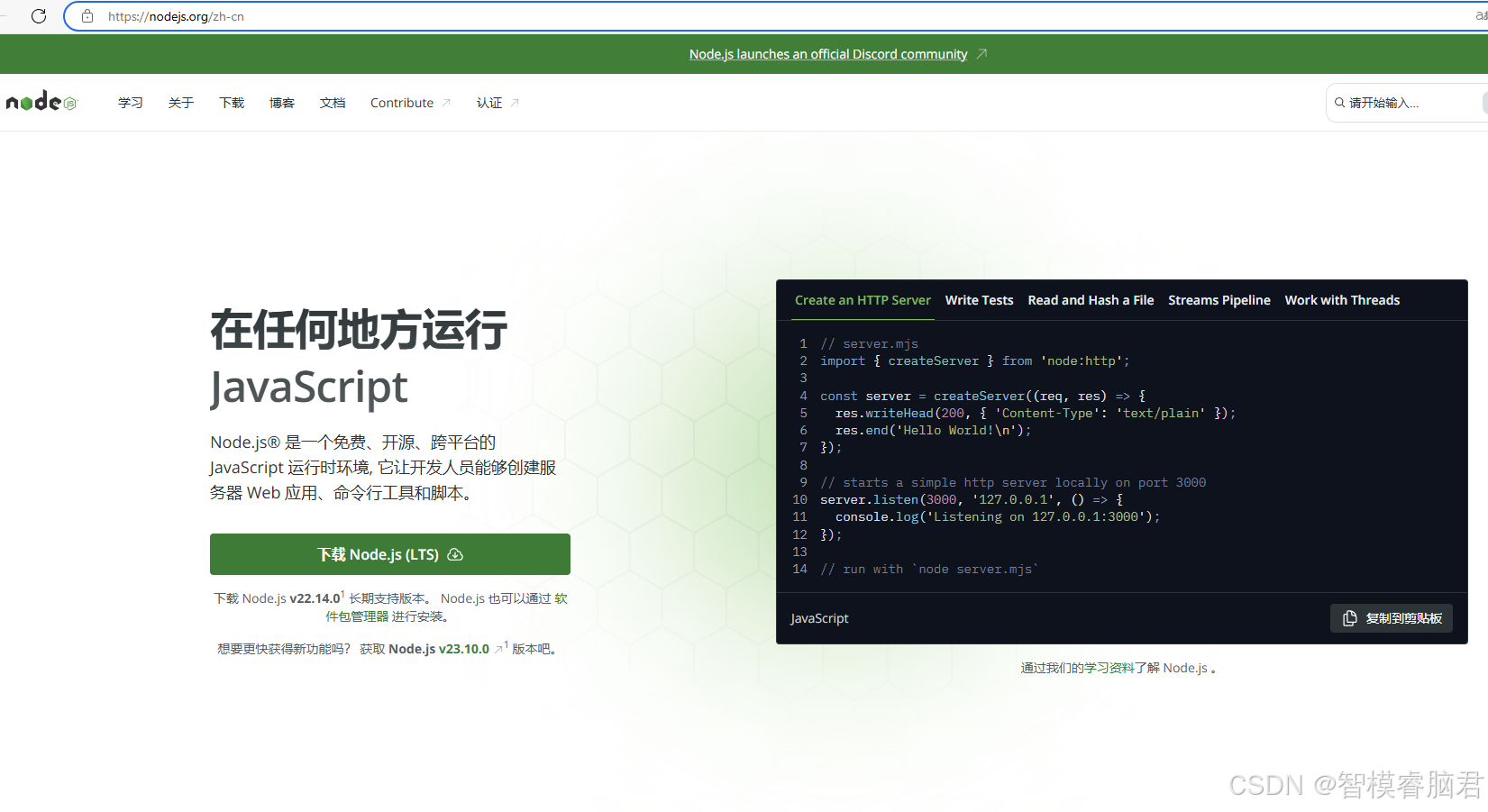
Task: Click the code line importing createServer
Action: click(x=974, y=360)
